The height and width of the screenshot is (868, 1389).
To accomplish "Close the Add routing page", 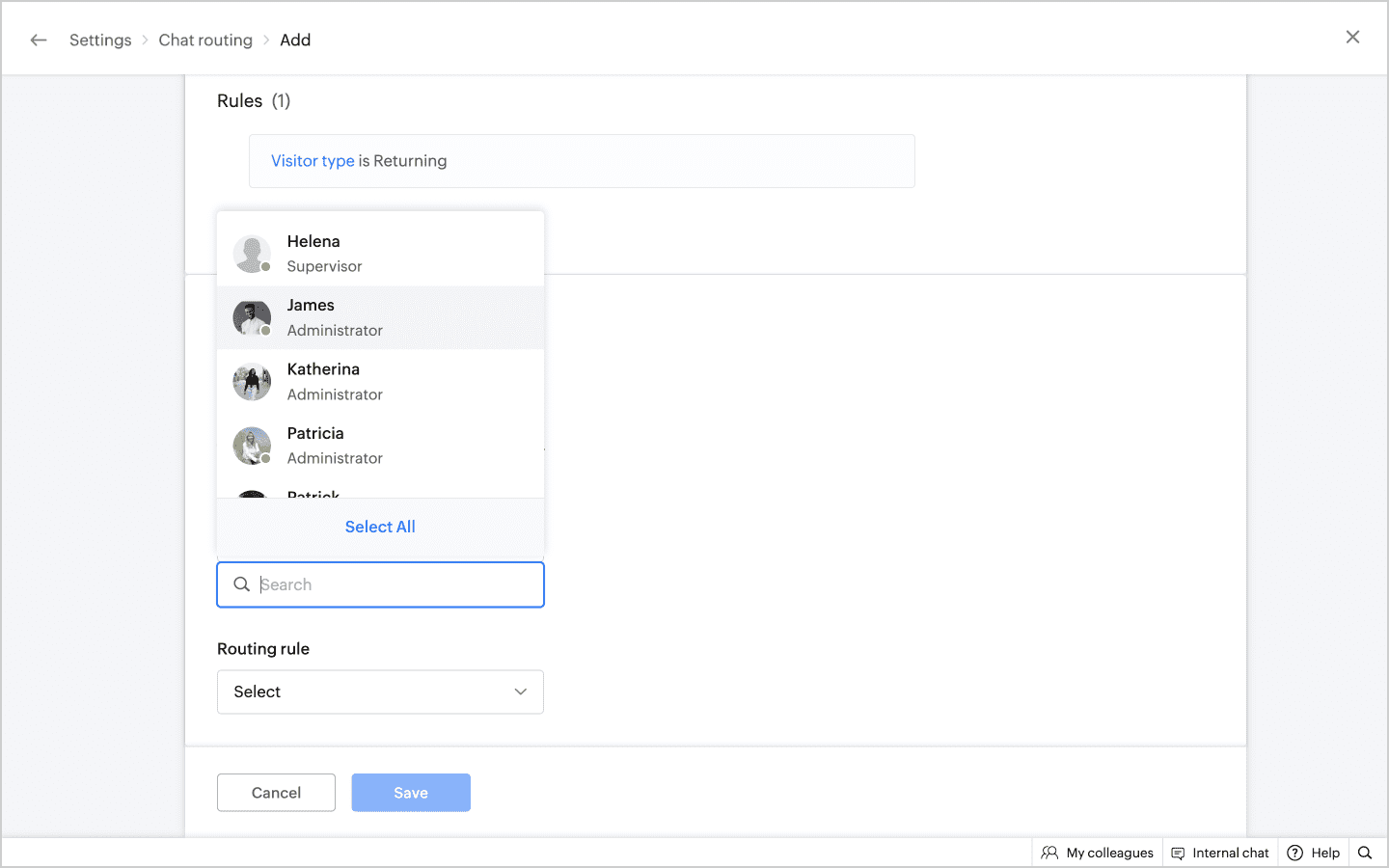I will [1352, 37].
